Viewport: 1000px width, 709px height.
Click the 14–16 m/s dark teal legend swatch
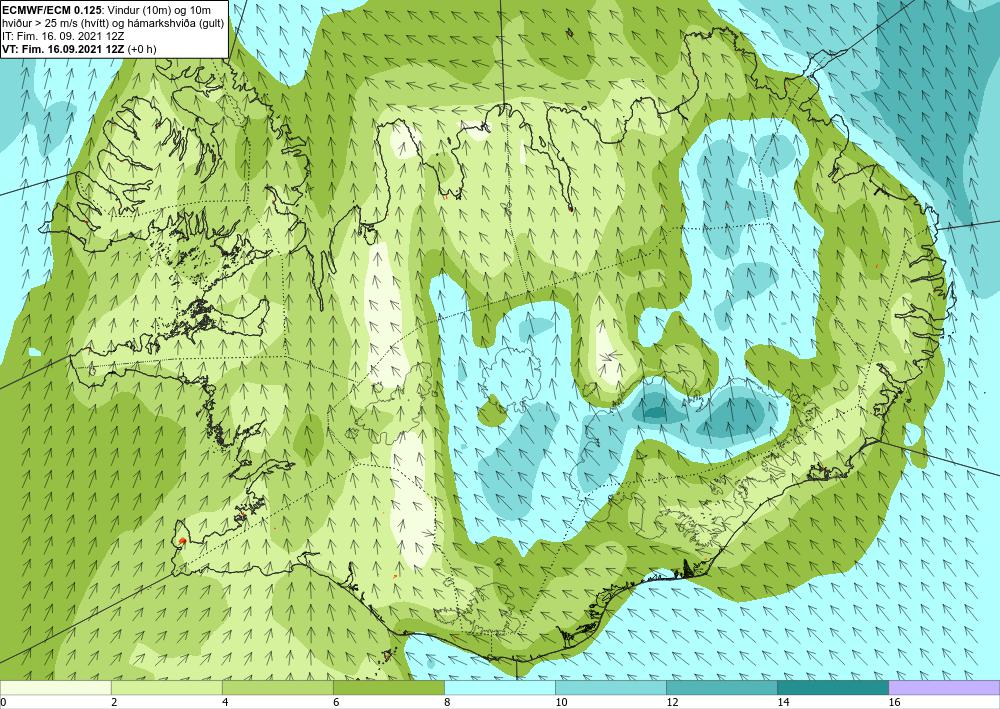833,688
